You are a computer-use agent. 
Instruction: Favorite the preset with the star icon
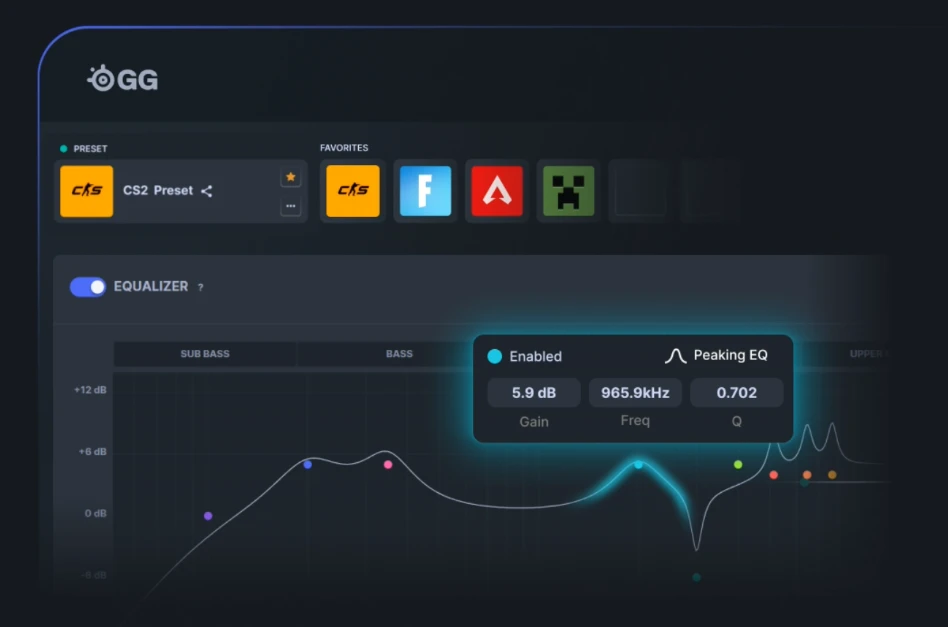(x=291, y=177)
